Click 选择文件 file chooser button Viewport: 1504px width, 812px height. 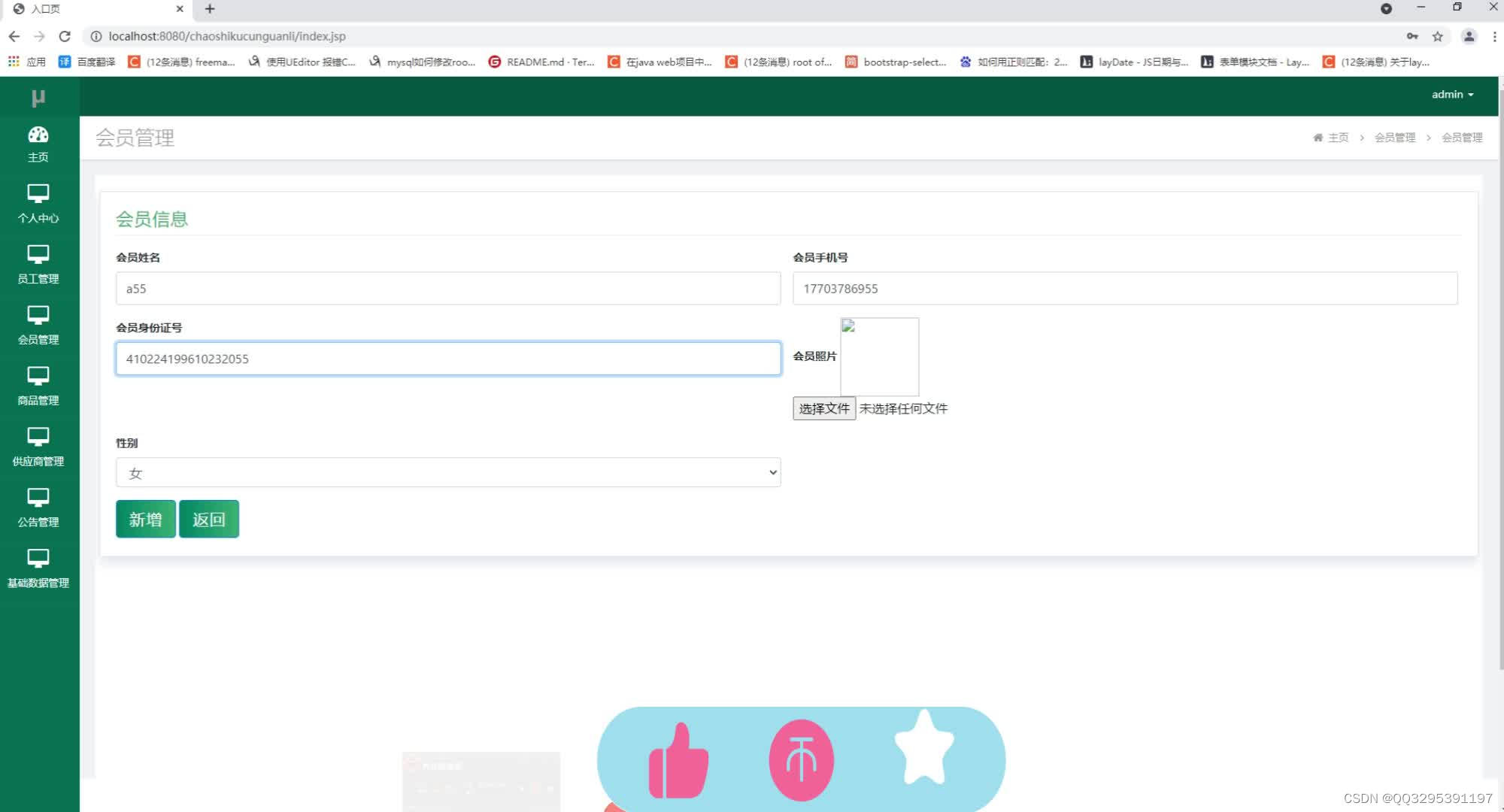click(824, 408)
